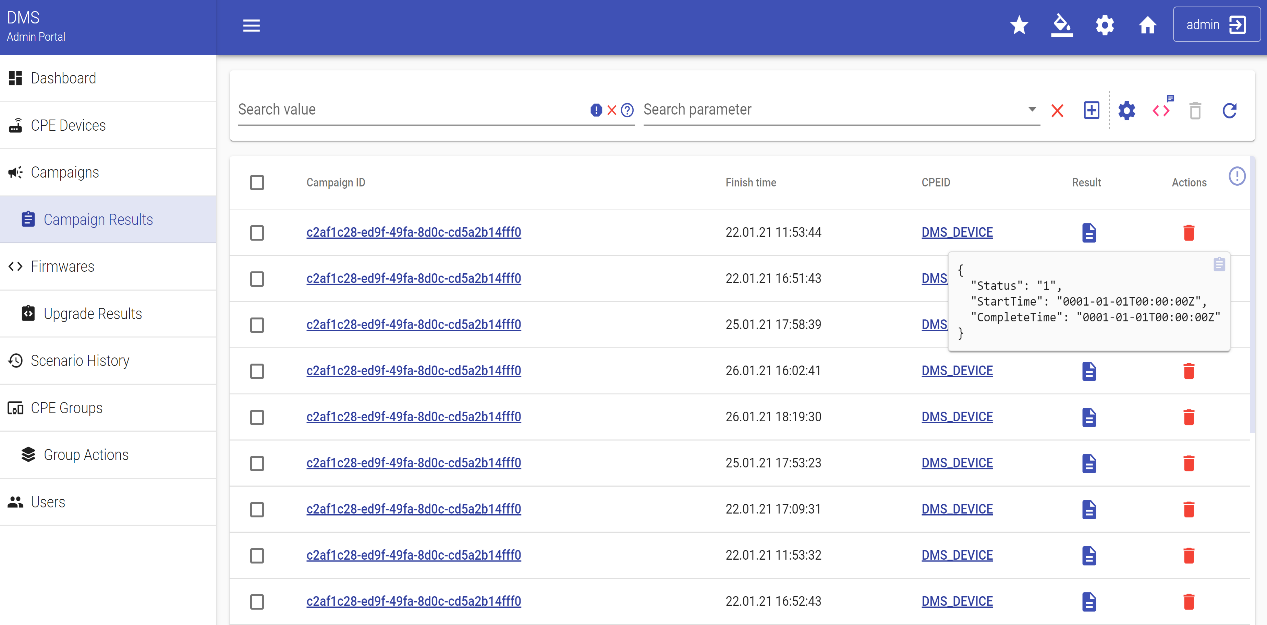Navigate to Upgrade Results menu item
This screenshot has width=1267, height=625.
pyautogui.click(x=92, y=314)
